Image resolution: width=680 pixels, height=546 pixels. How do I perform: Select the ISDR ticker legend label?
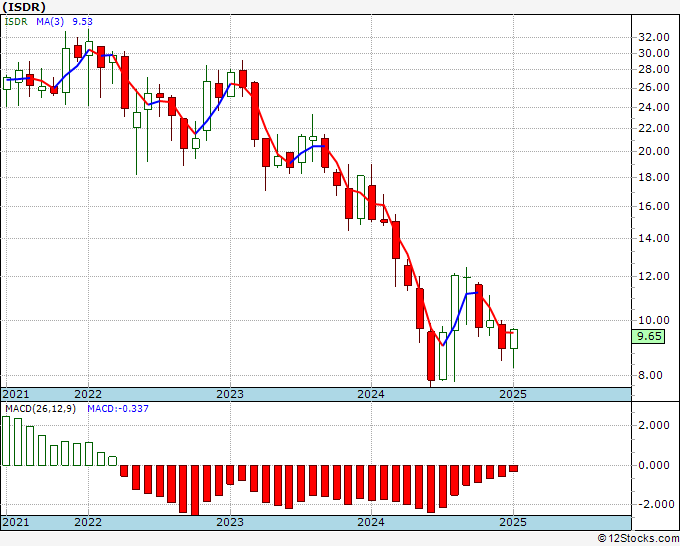click(x=16, y=22)
